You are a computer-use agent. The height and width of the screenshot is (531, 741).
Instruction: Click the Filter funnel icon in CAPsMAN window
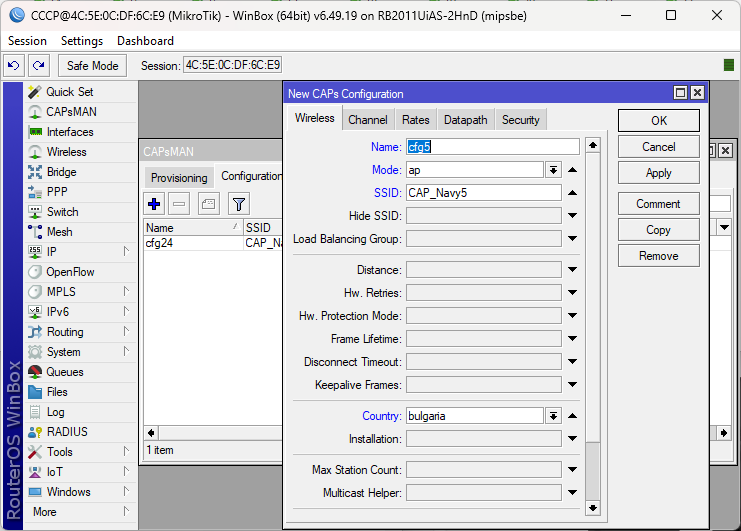click(x=239, y=204)
